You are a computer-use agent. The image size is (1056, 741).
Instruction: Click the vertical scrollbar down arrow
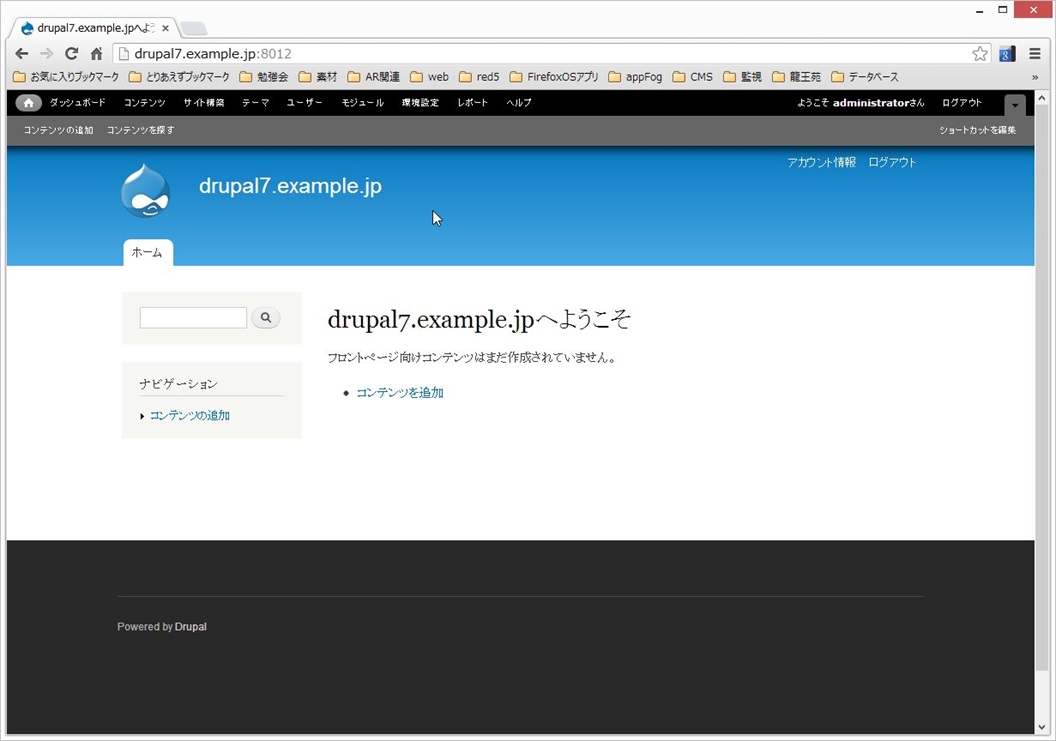tap(1042, 727)
